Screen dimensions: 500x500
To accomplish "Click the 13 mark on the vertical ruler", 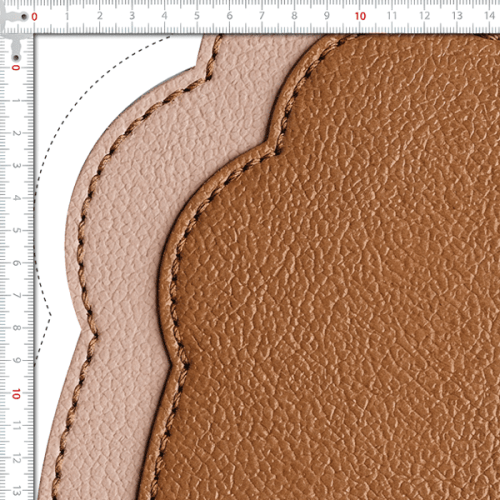I will 16,491.
